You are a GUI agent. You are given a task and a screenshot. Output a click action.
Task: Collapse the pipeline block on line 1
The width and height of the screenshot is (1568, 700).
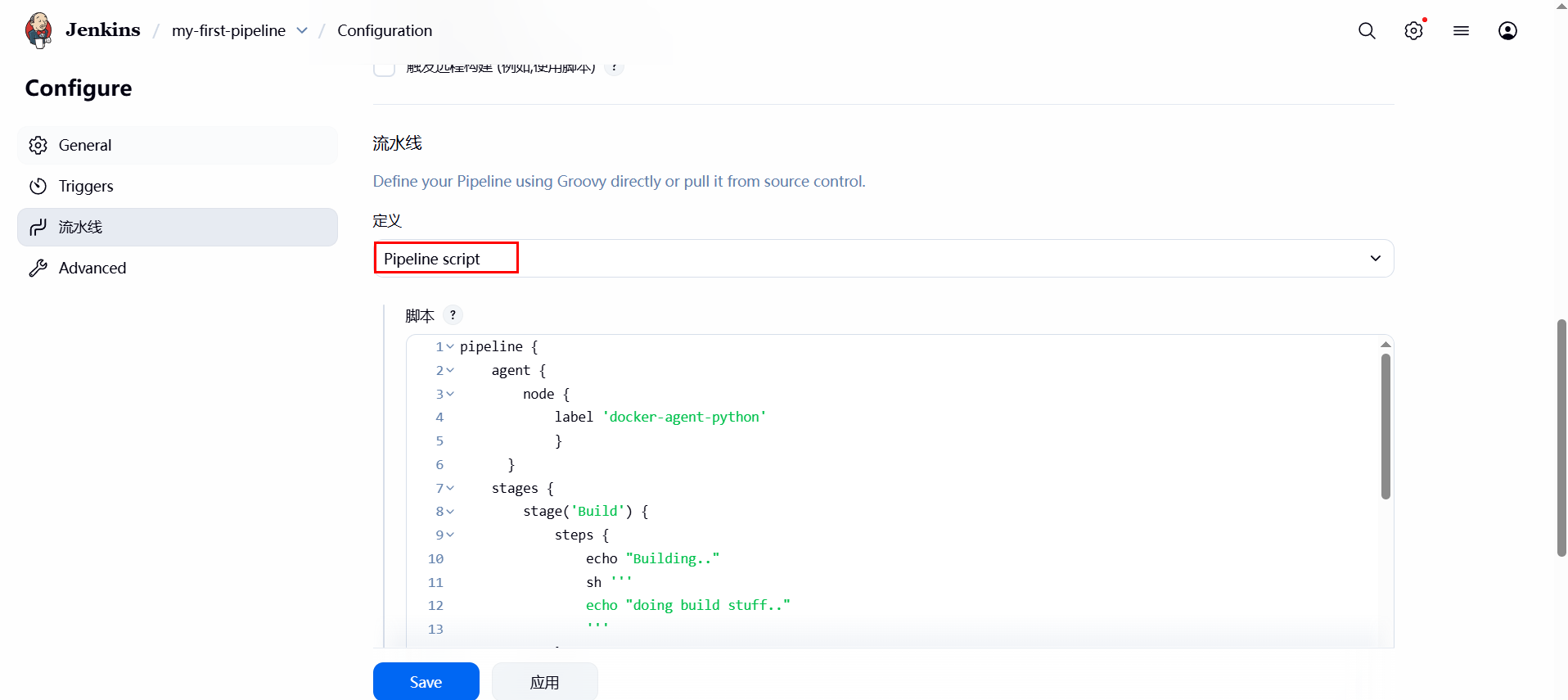point(450,347)
